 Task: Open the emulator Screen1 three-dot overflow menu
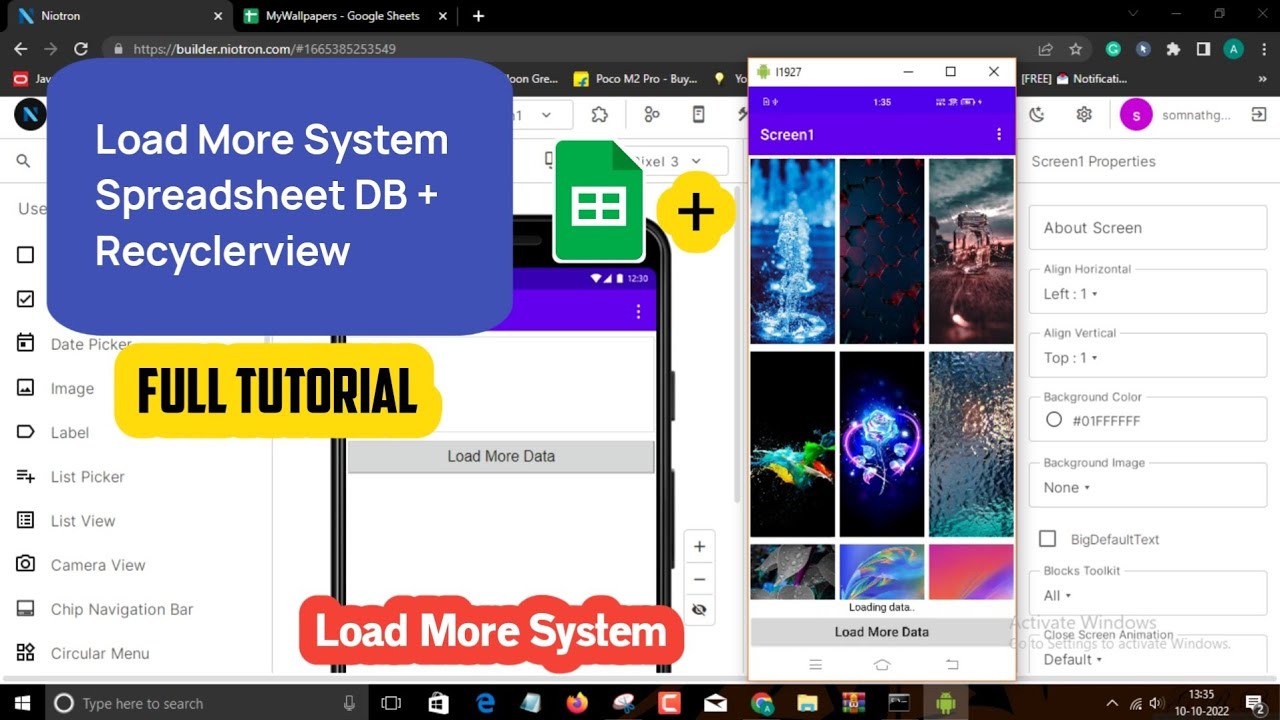[998, 134]
